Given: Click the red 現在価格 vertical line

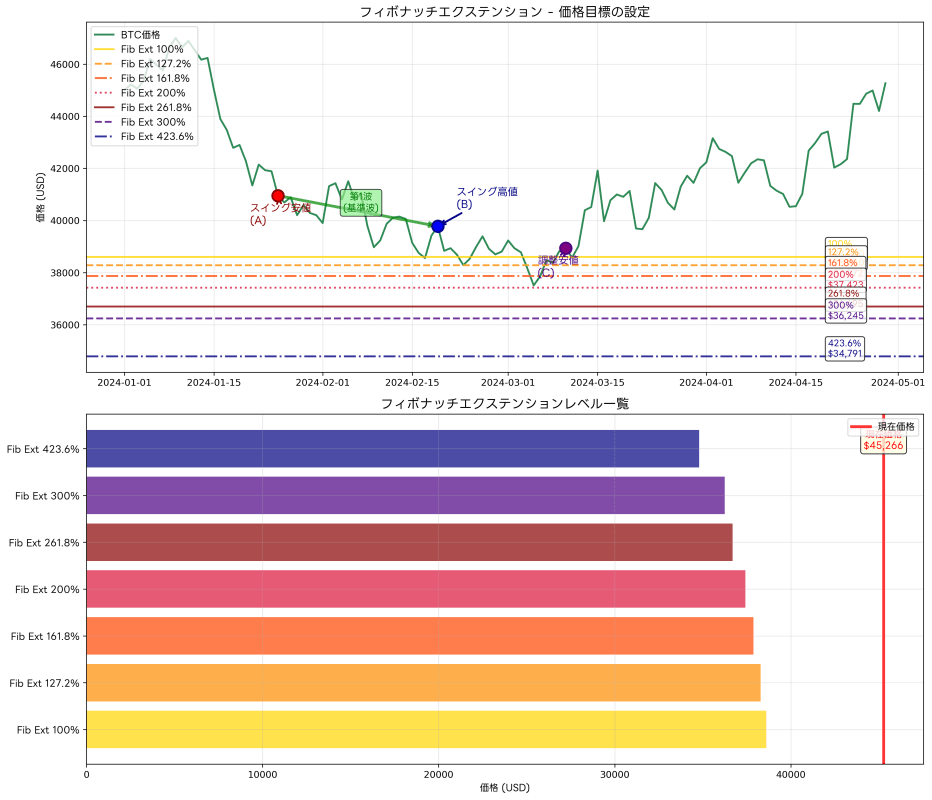Looking at the screenshot, I should pyautogui.click(x=884, y=600).
